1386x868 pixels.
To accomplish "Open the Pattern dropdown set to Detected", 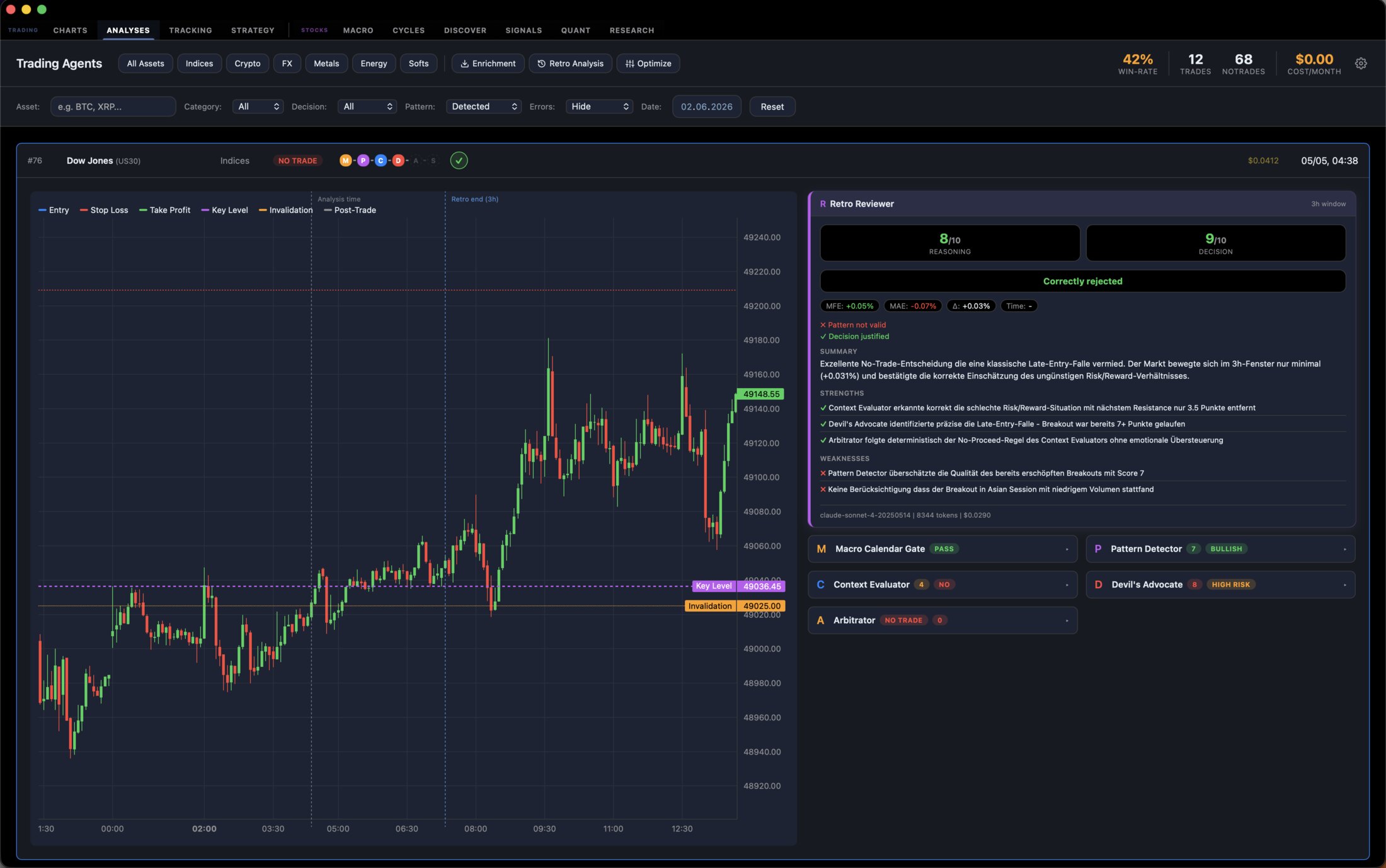I will [484, 107].
